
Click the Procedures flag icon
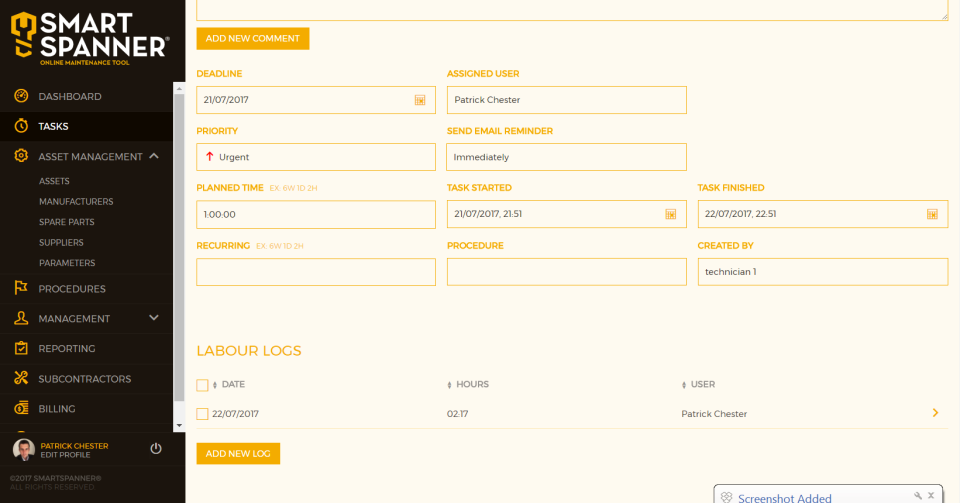click(x=21, y=288)
